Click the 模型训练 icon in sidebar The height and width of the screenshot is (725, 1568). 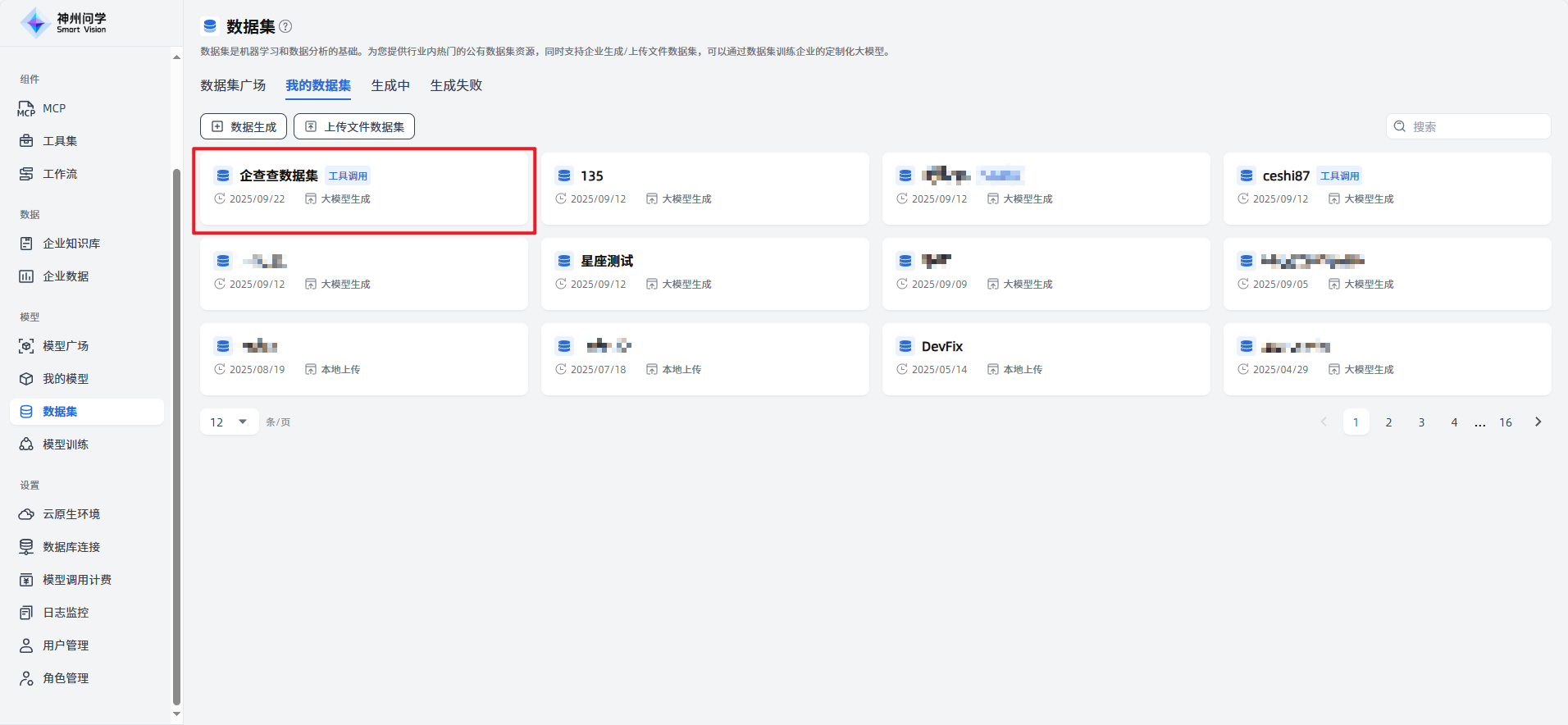click(26, 445)
